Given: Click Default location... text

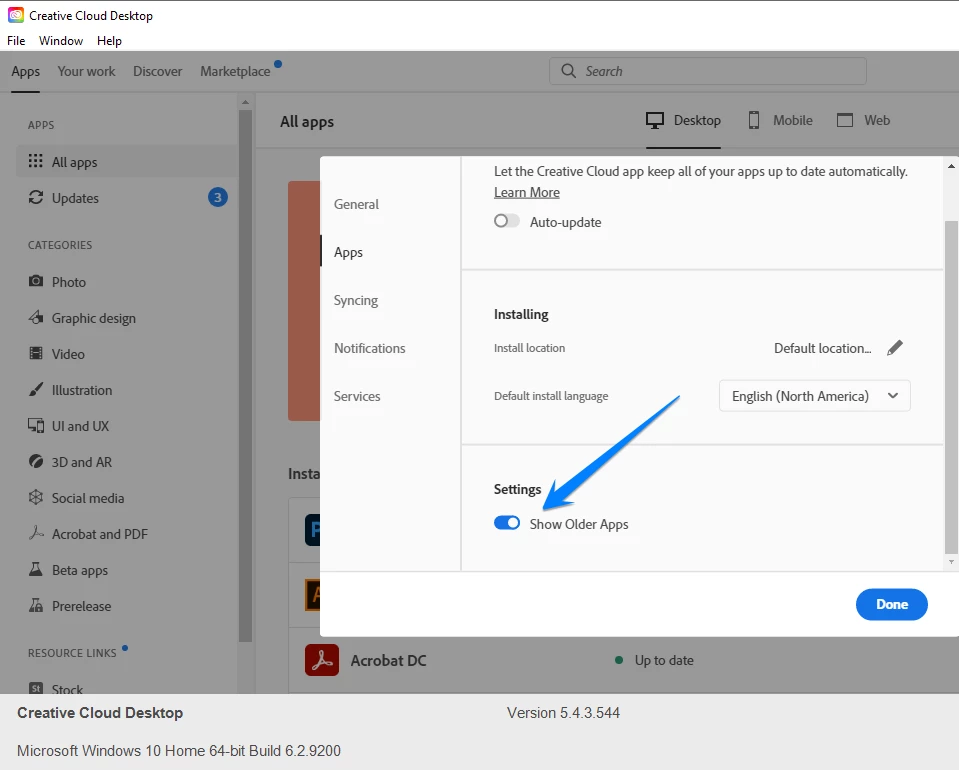Looking at the screenshot, I should pos(823,348).
